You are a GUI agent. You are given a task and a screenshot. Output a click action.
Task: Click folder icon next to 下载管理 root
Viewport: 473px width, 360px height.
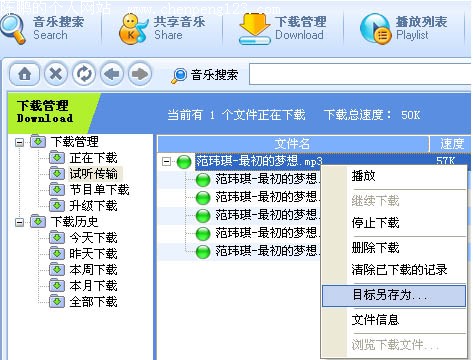(x=38, y=141)
